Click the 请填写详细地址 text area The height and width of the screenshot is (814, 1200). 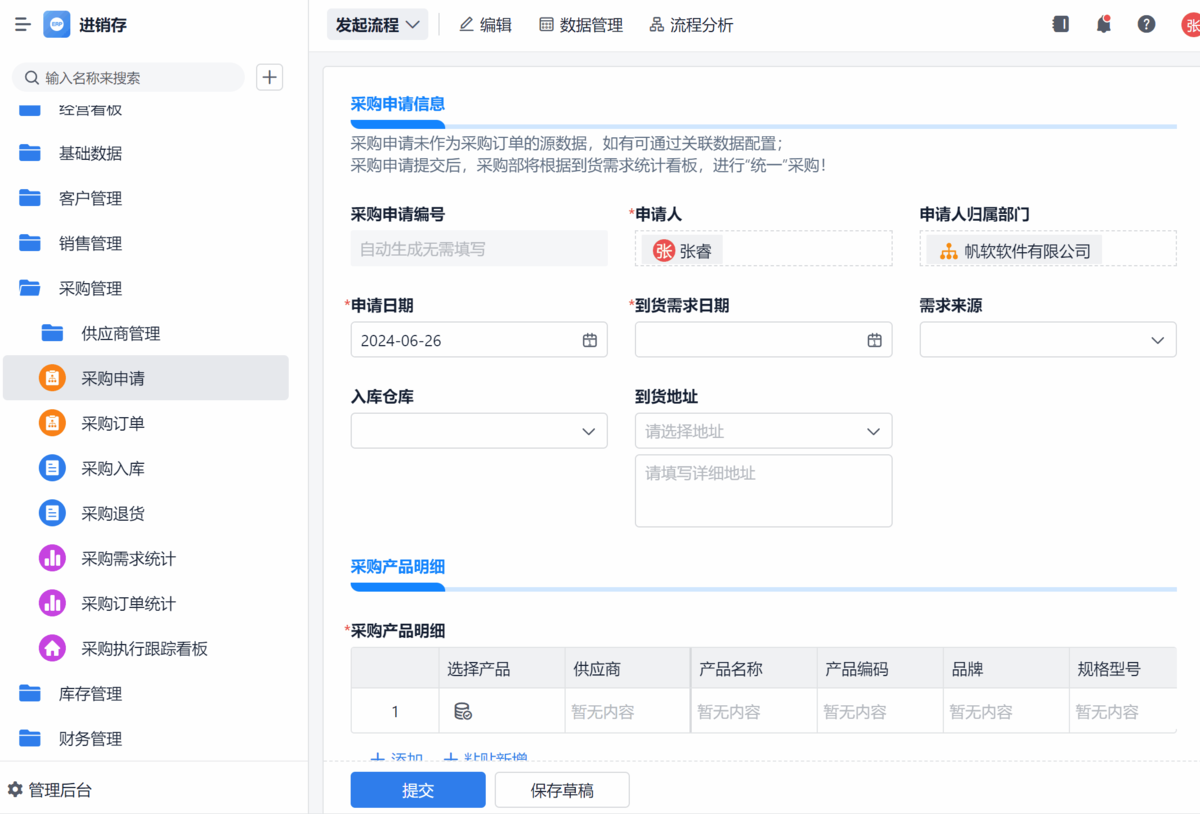coord(763,490)
